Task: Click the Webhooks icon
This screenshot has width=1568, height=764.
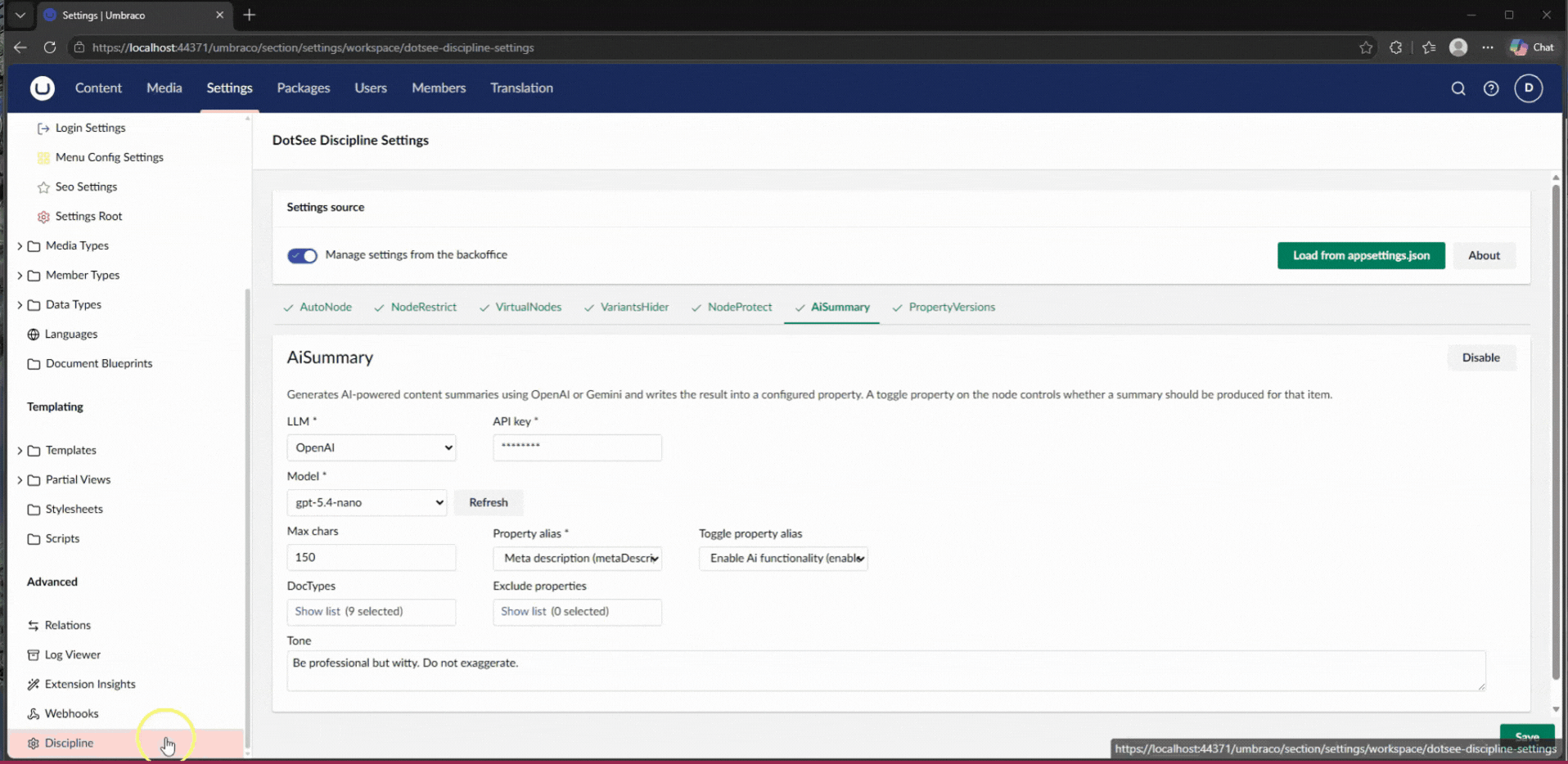Action: [34, 714]
